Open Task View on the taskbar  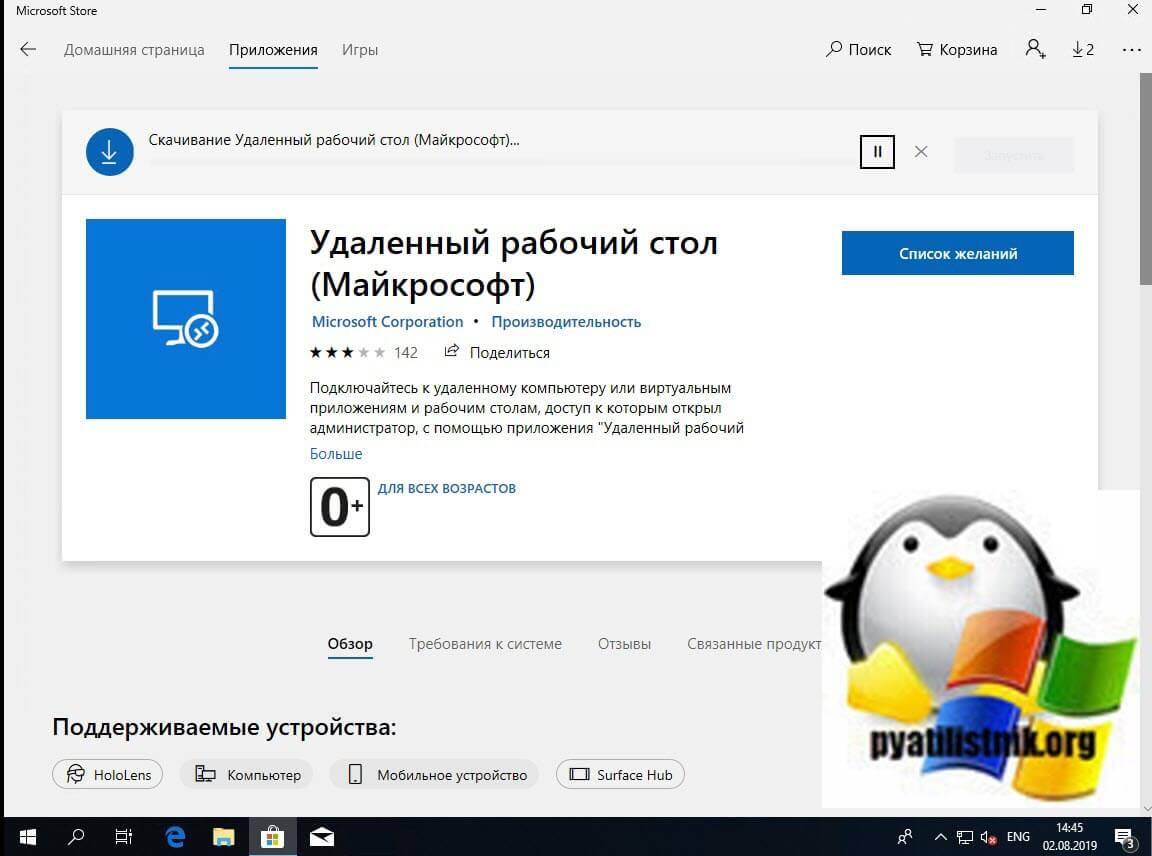[124, 837]
